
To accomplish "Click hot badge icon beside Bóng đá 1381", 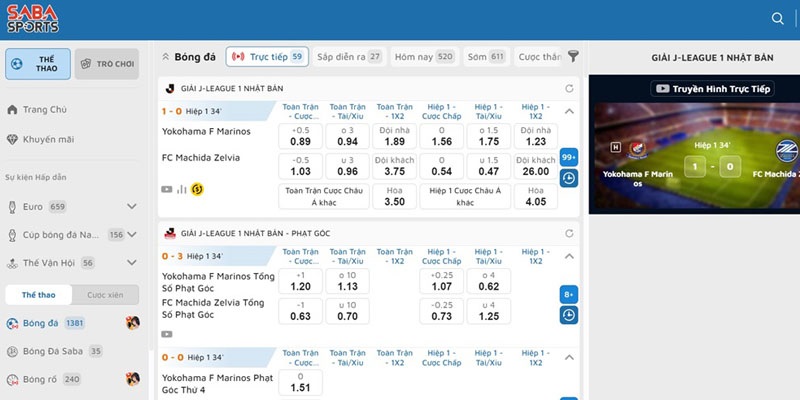I will point(133,322).
